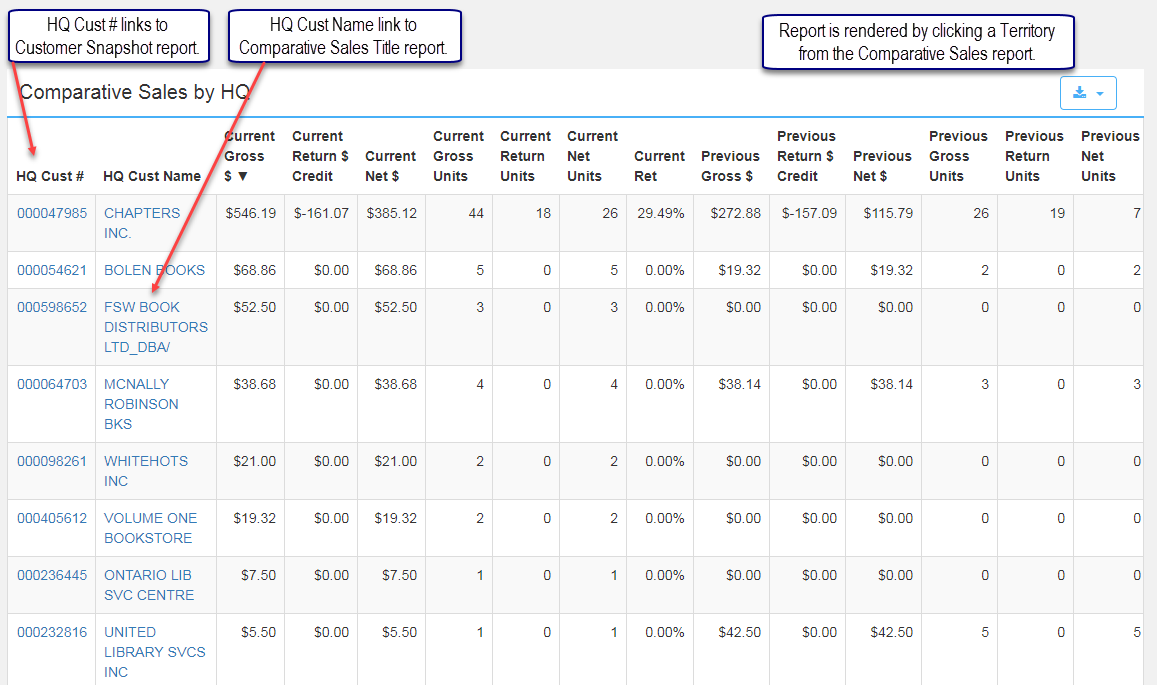The width and height of the screenshot is (1157, 685).
Task: Sort by Previous Return Units header
Action: (x=1034, y=156)
